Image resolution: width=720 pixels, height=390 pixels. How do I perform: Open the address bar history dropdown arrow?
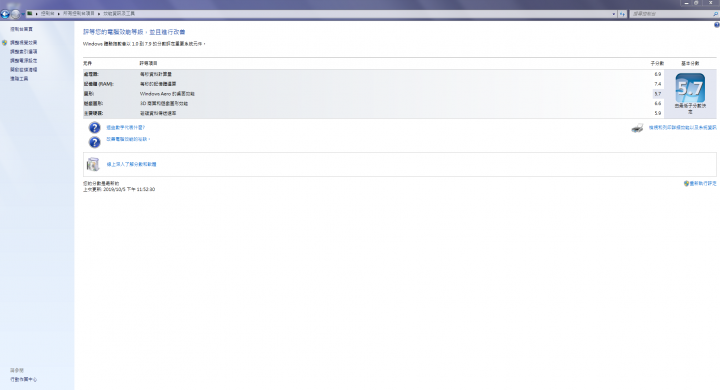coord(614,14)
